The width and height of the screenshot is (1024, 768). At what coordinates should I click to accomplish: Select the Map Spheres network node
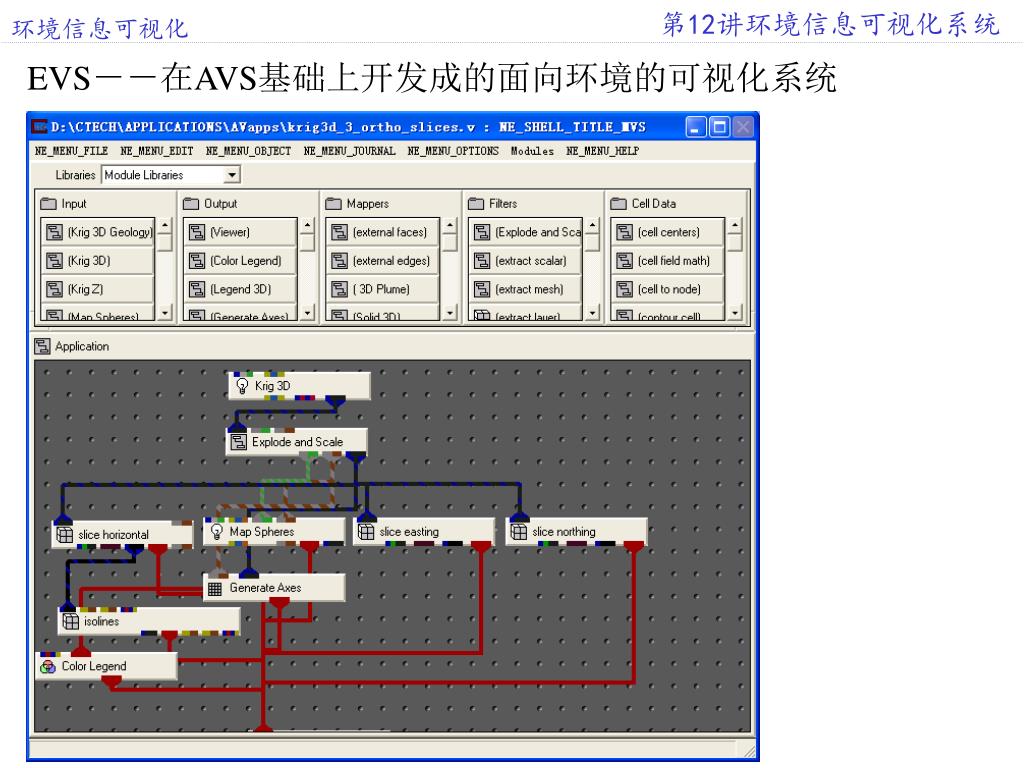tap(274, 532)
